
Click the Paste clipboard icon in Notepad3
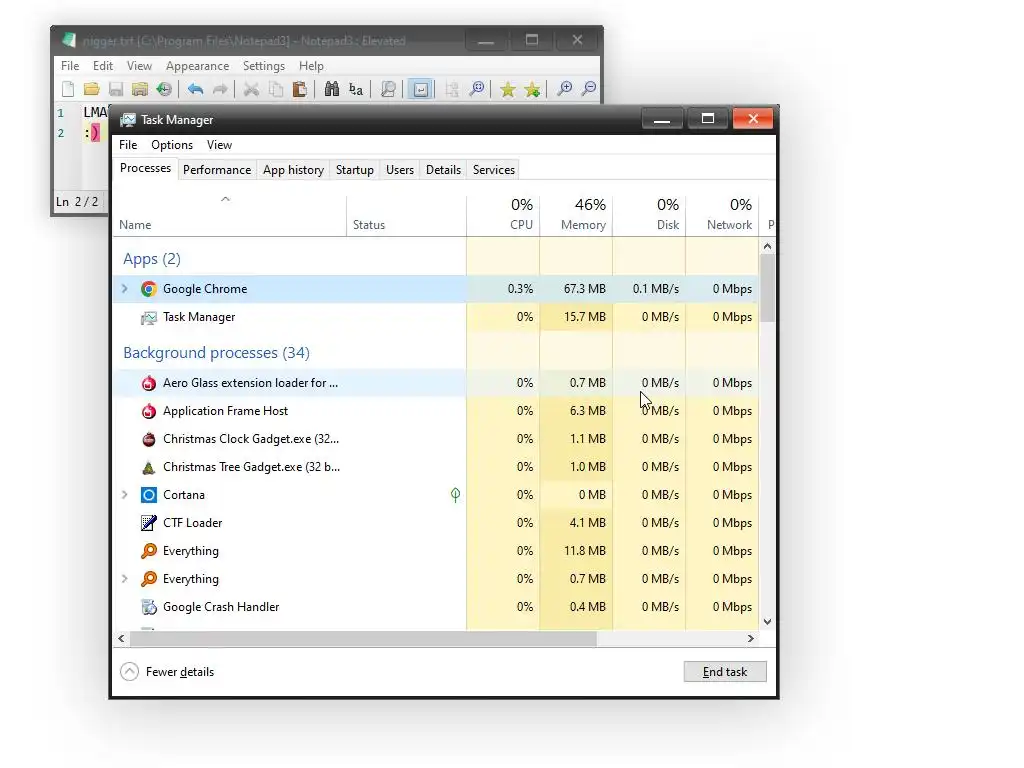[x=300, y=89]
